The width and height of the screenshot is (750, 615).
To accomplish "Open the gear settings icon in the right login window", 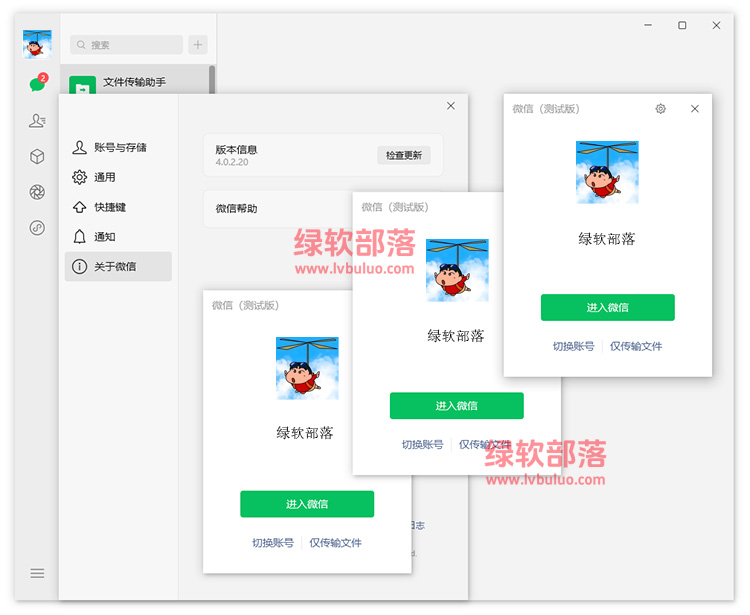I will click(x=661, y=109).
